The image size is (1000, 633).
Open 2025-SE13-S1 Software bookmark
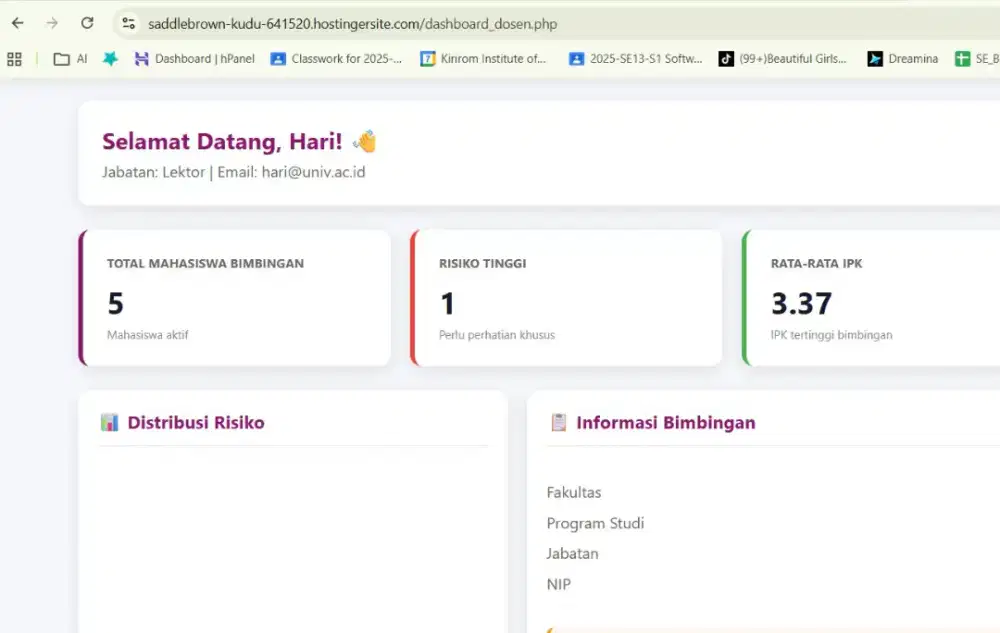pyautogui.click(x=636, y=59)
